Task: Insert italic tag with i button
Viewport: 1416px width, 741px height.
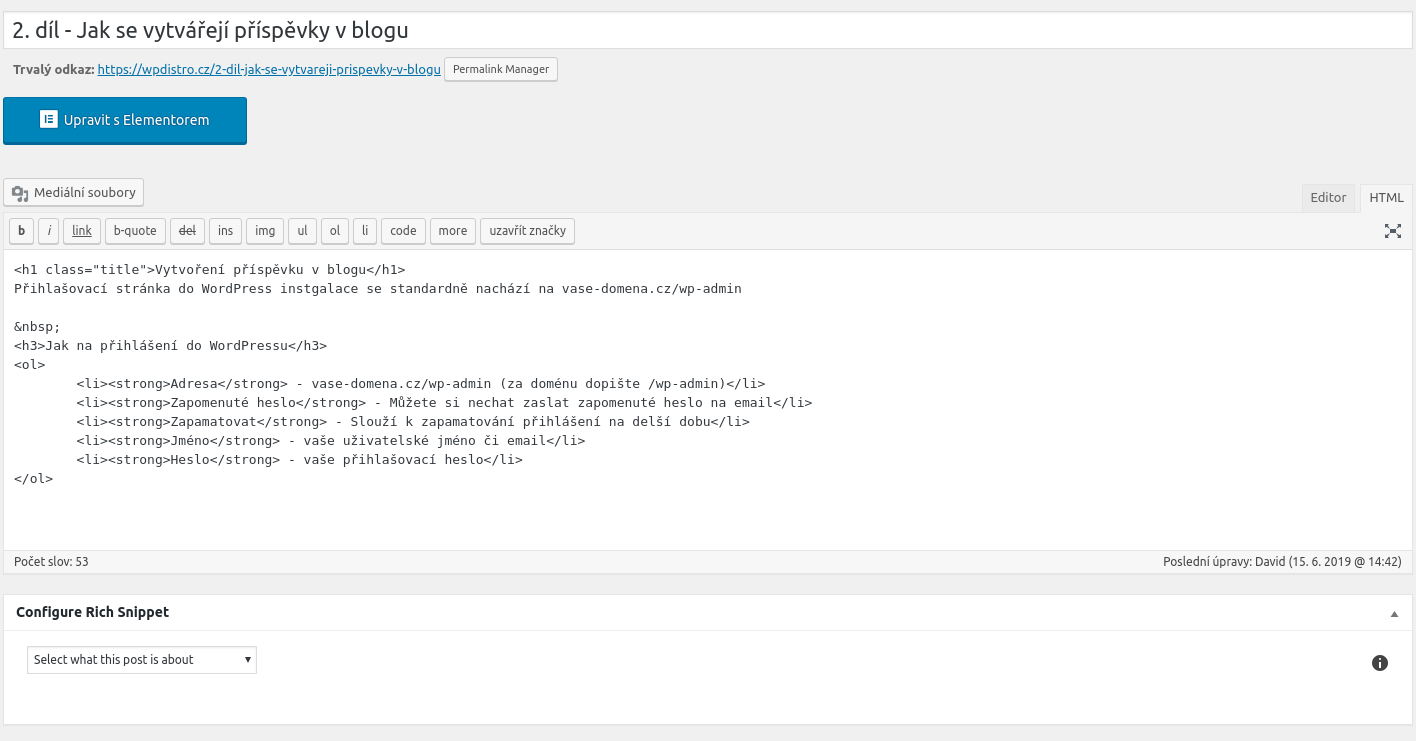Action: pos(49,231)
